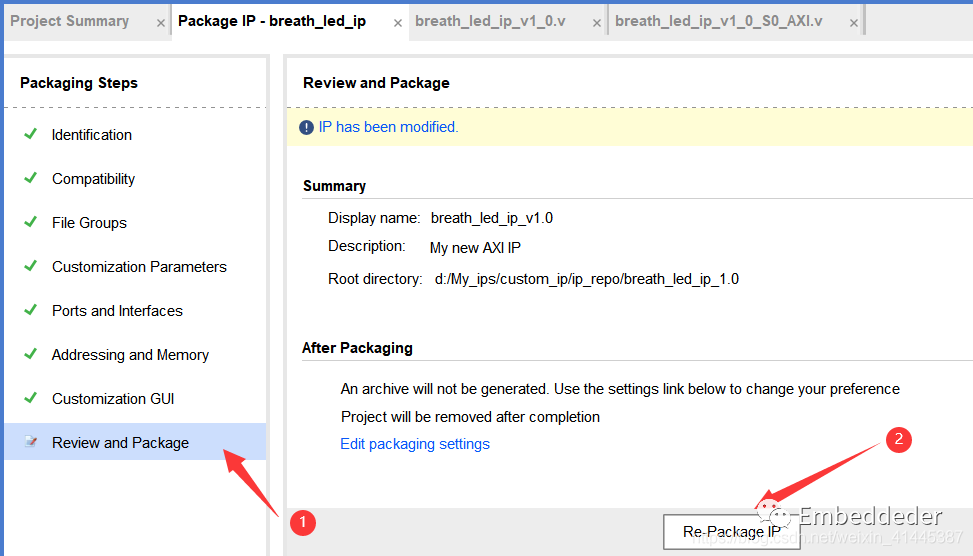973x556 pixels.
Task: Click the 'IP has been modified' message text
Action: (388, 127)
